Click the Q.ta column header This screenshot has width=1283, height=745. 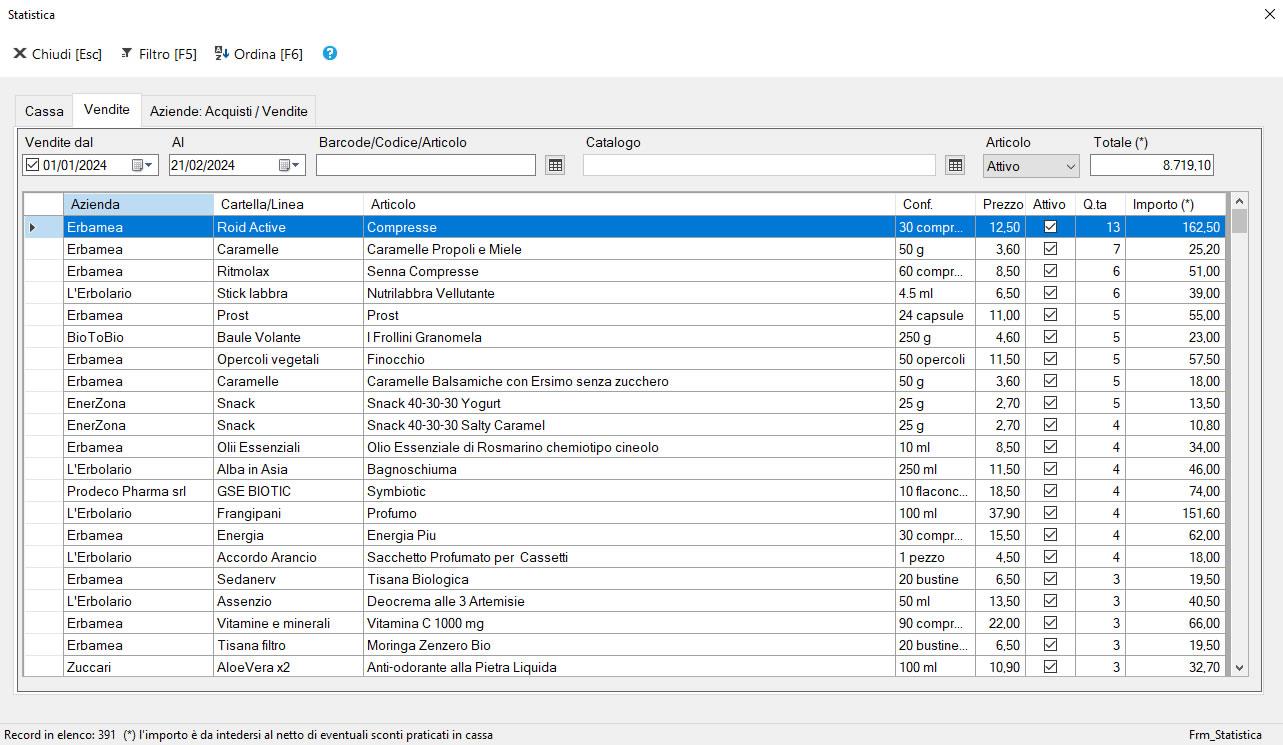click(1100, 204)
